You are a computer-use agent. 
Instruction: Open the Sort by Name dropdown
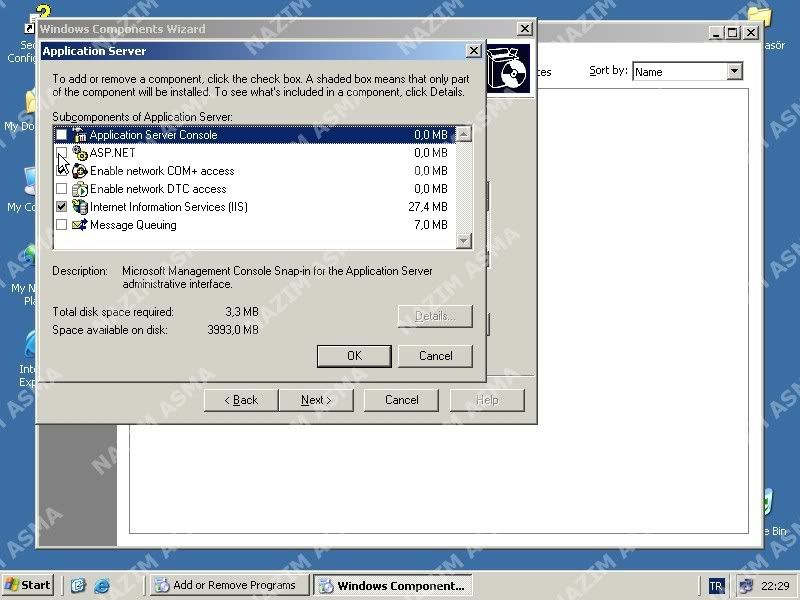point(734,71)
